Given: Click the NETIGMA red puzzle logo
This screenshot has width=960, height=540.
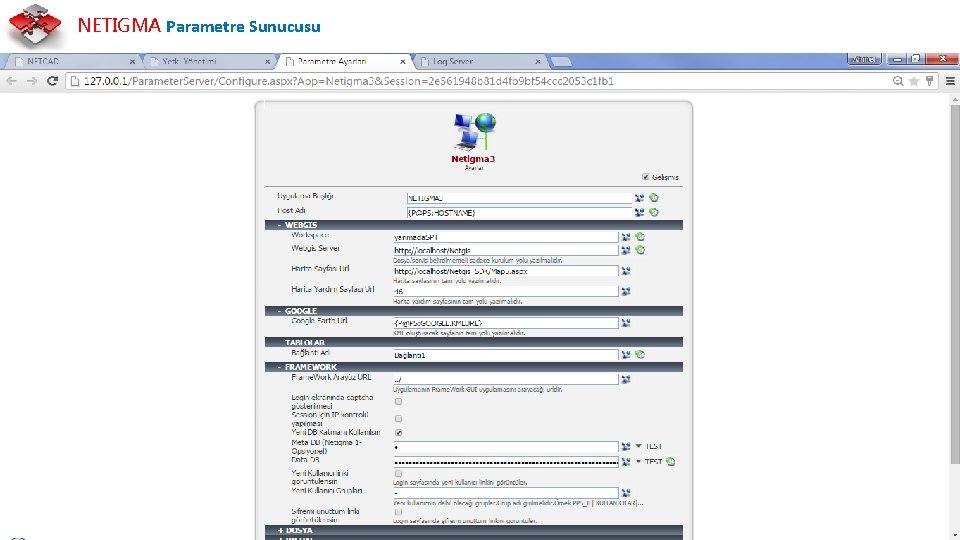Looking at the screenshot, I should pos(35,26).
